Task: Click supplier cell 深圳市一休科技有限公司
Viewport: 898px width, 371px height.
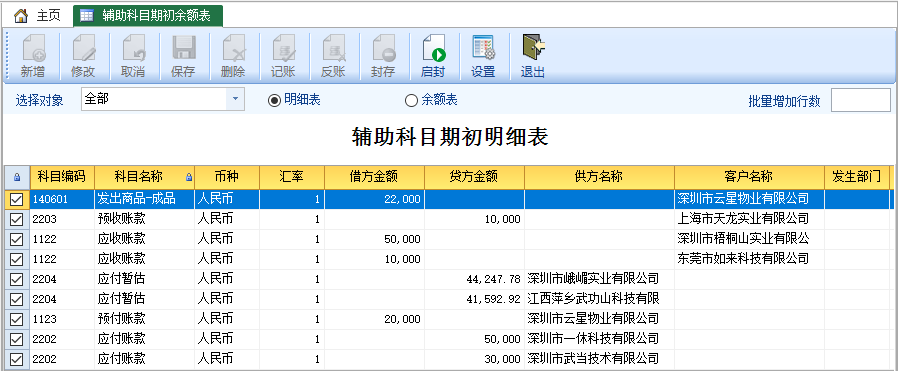Action: click(x=599, y=340)
